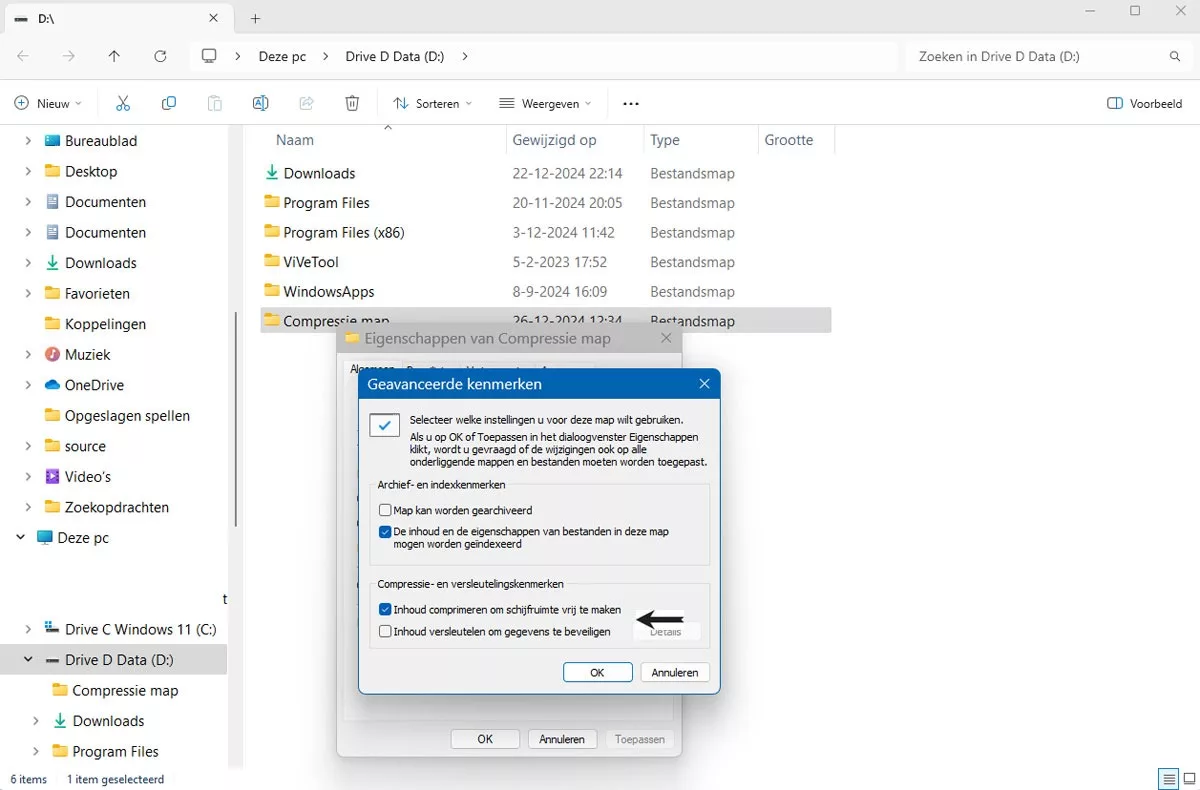1200x790 pixels.
Task: Click the Delete trash icon in toolbar
Action: [352, 103]
